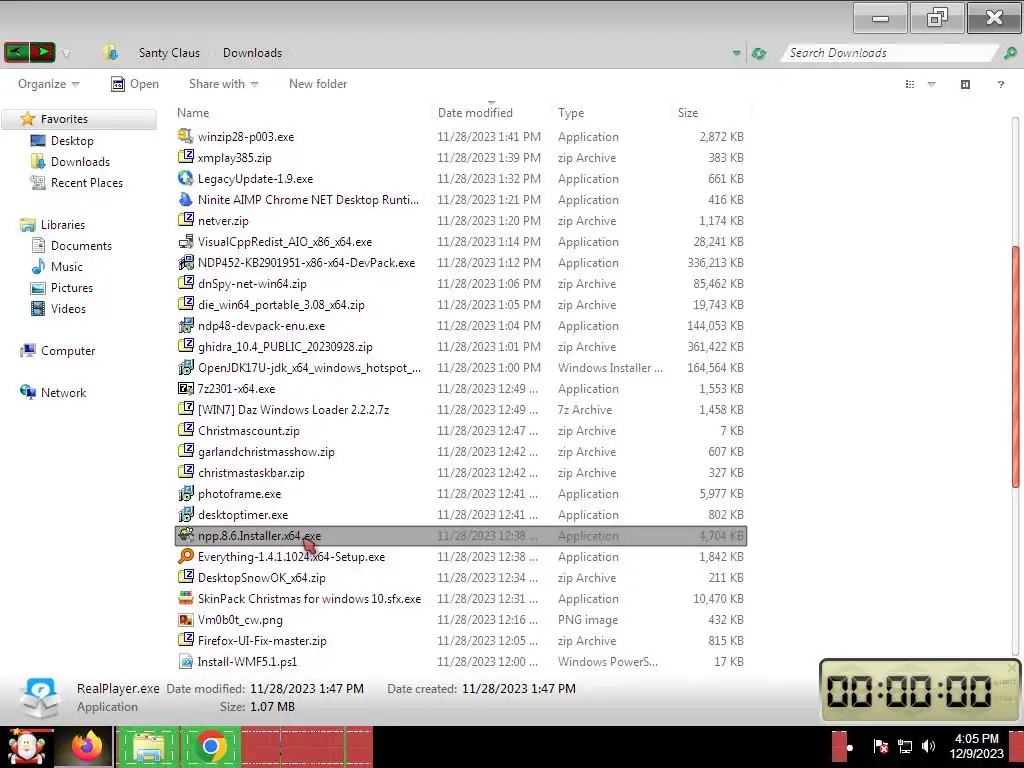This screenshot has height=768, width=1024.
Task: Click the Forward navigation arrow
Action: [42, 52]
